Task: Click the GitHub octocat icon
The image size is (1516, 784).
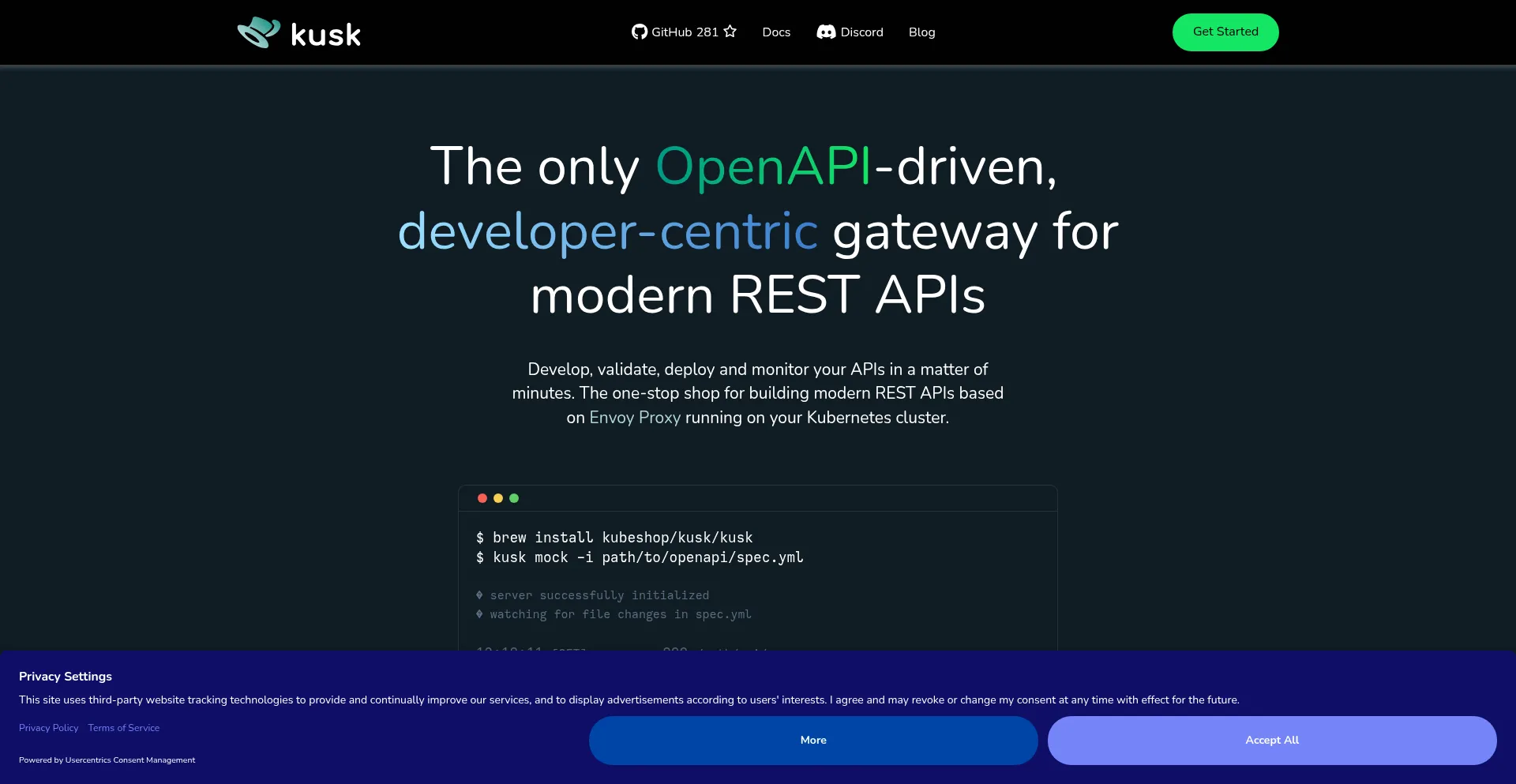Action: [639, 32]
